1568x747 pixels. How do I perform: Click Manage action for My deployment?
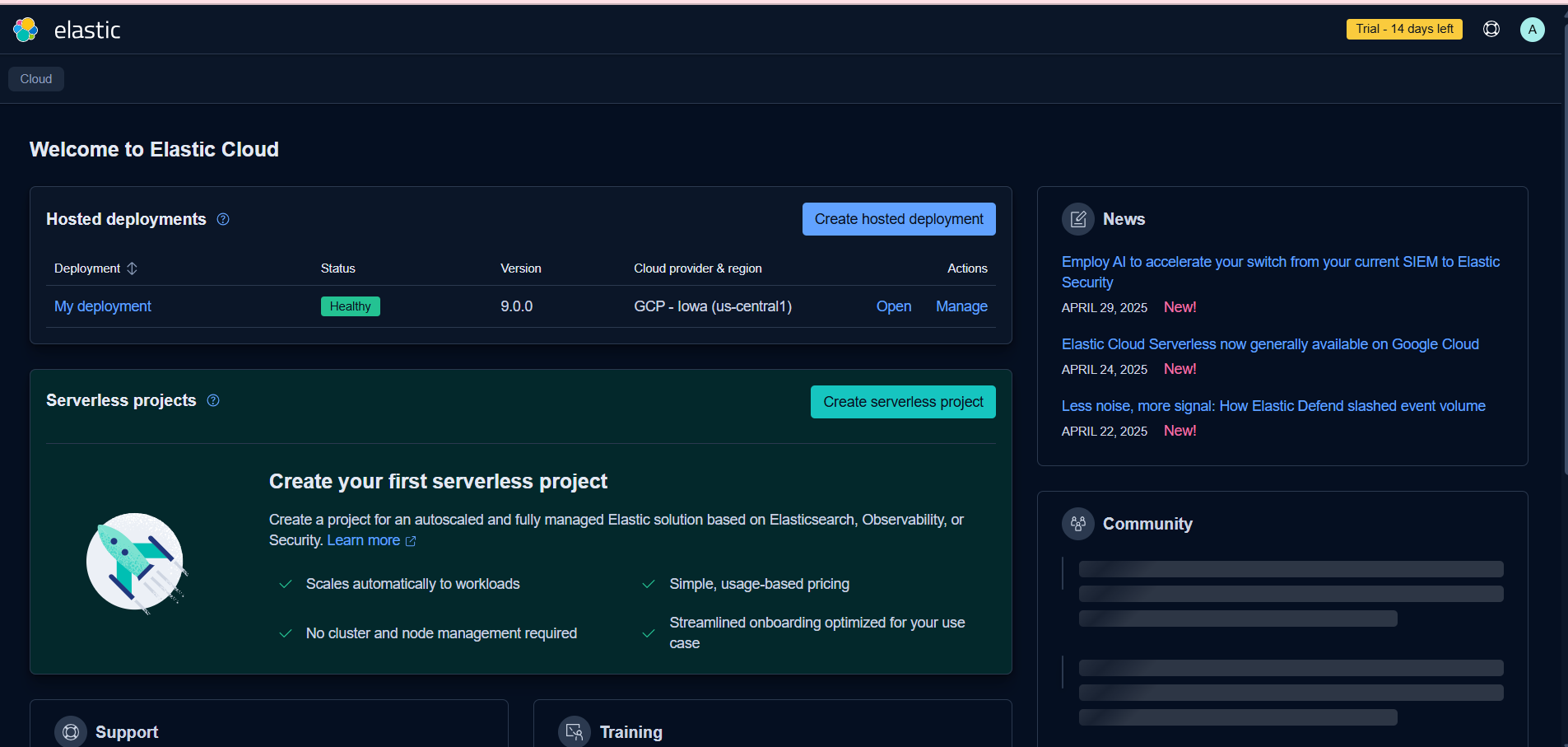coord(961,306)
